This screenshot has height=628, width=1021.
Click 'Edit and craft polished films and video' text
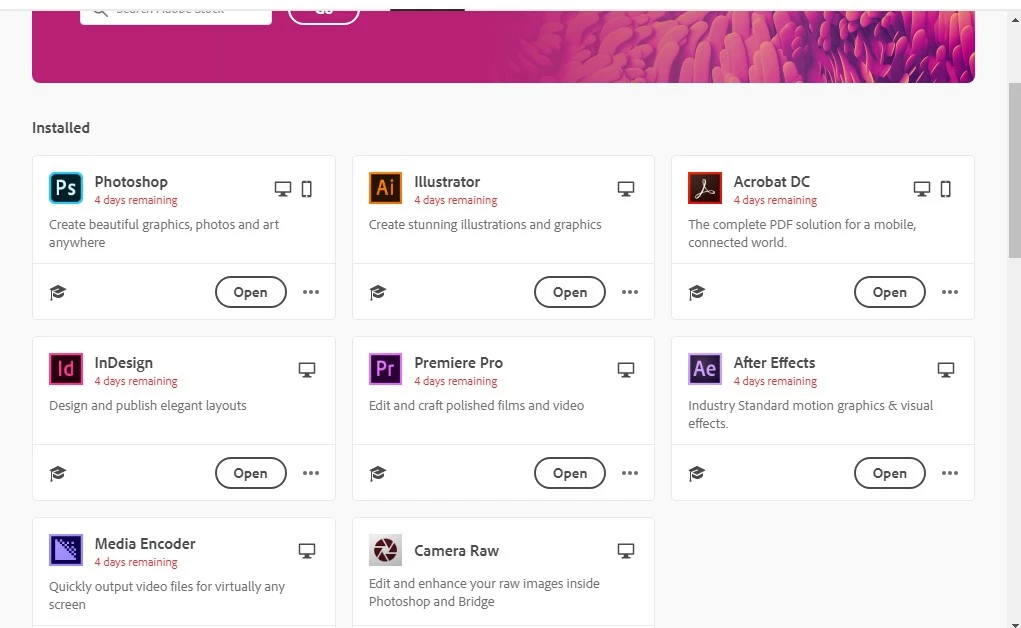(476, 405)
